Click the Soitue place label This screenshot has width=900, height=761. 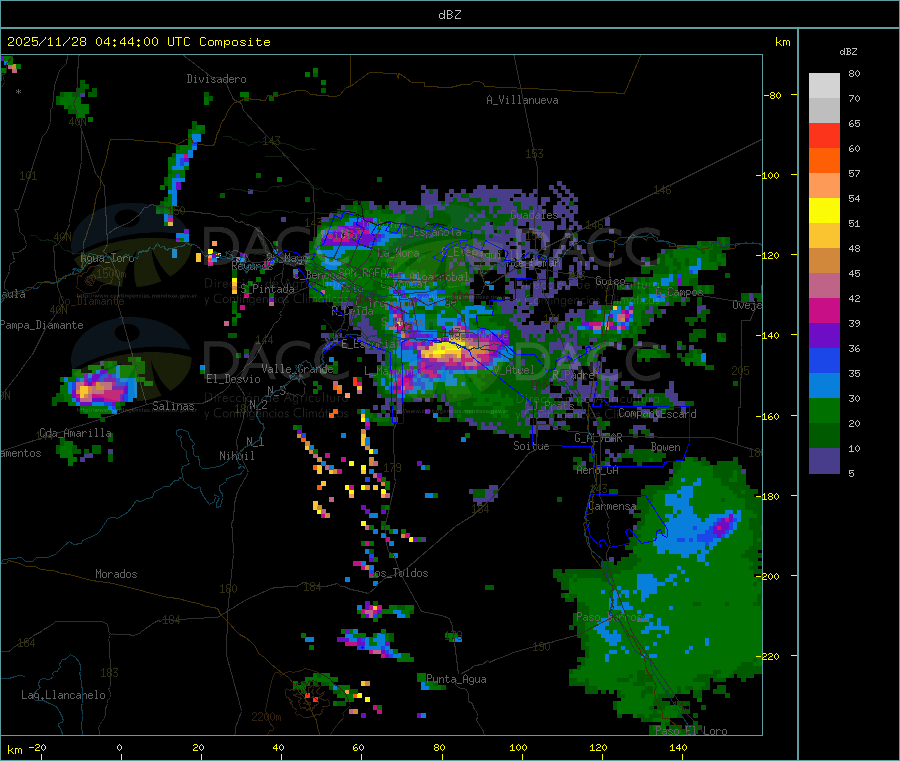[531, 446]
